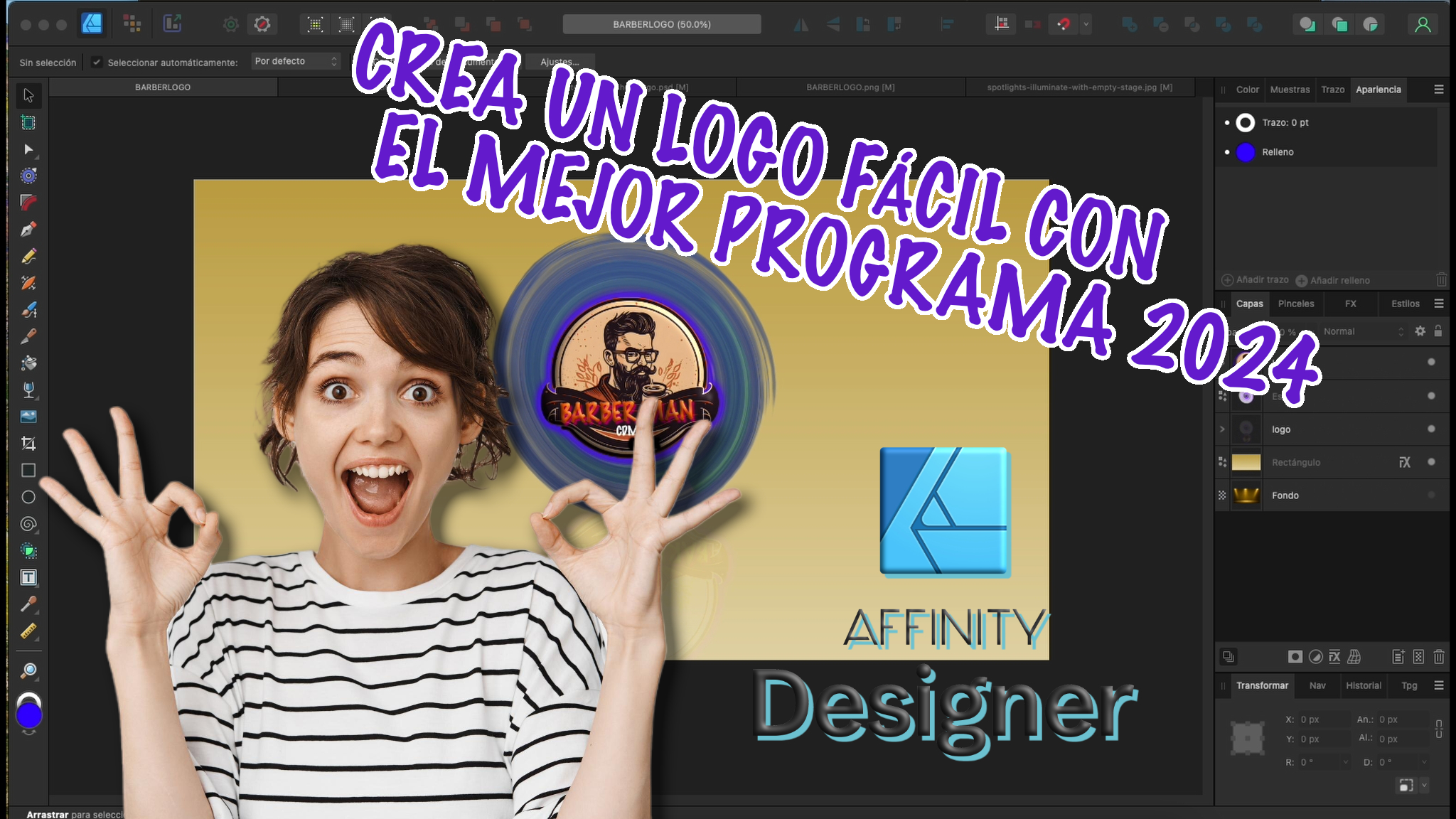1456x819 pixels.
Task: Open the Estilos tab
Action: tap(1405, 304)
